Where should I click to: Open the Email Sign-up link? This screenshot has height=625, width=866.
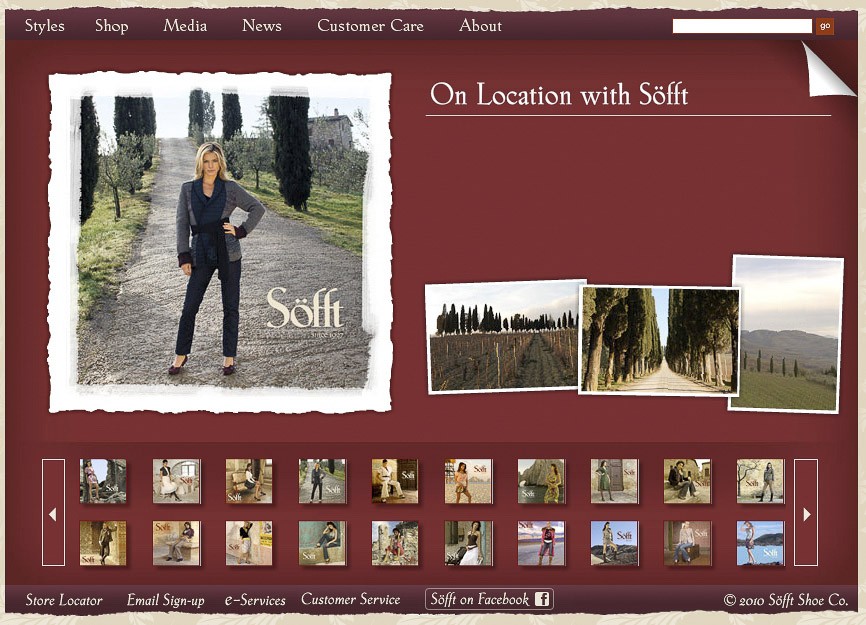pos(166,600)
